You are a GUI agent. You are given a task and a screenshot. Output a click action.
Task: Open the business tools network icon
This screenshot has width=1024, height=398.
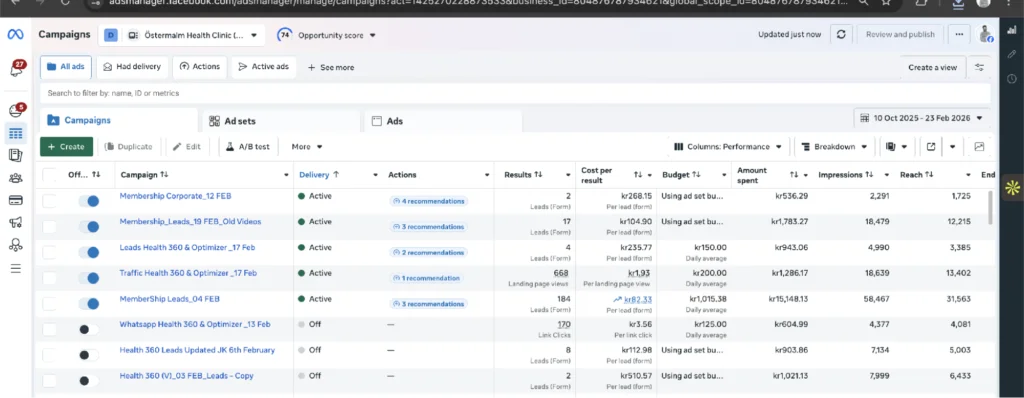point(16,245)
